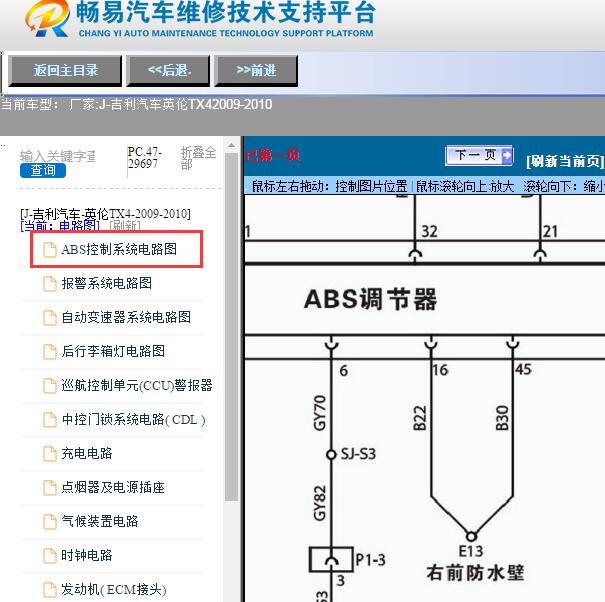Image resolution: width=605 pixels, height=602 pixels.
Task: Click the sidebar scrollbar up arrow
Action: point(232,145)
